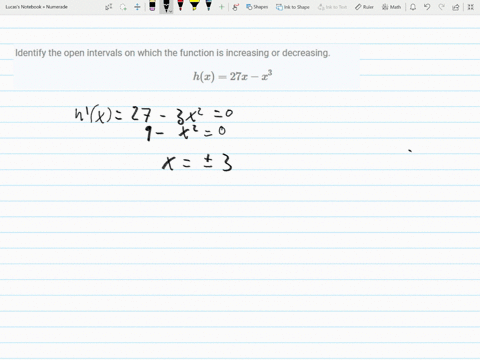Activate the Insert Space tool

click(x=137, y=7)
